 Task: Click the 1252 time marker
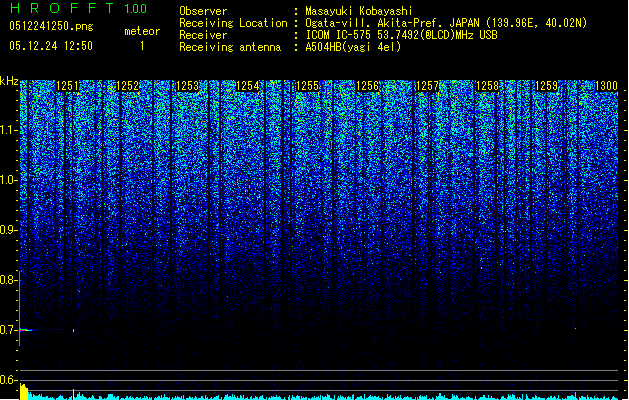128,86
